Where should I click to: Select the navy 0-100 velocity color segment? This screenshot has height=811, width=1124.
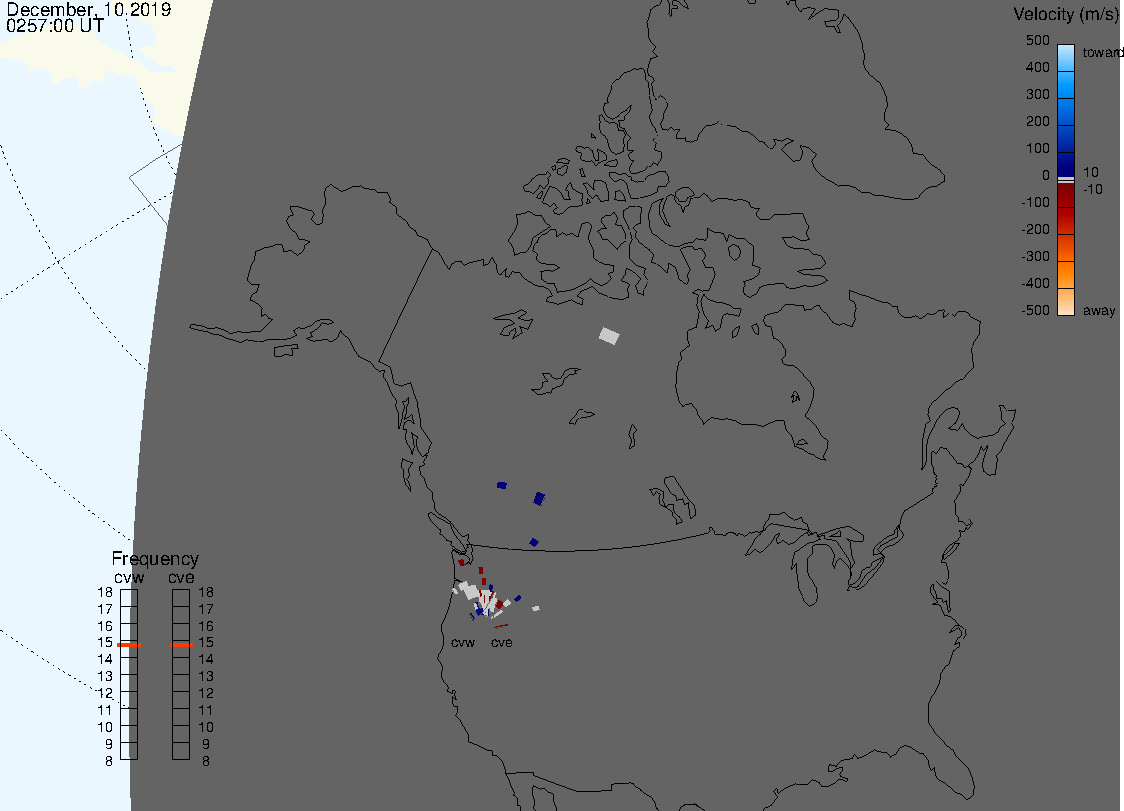pyautogui.click(x=1066, y=165)
